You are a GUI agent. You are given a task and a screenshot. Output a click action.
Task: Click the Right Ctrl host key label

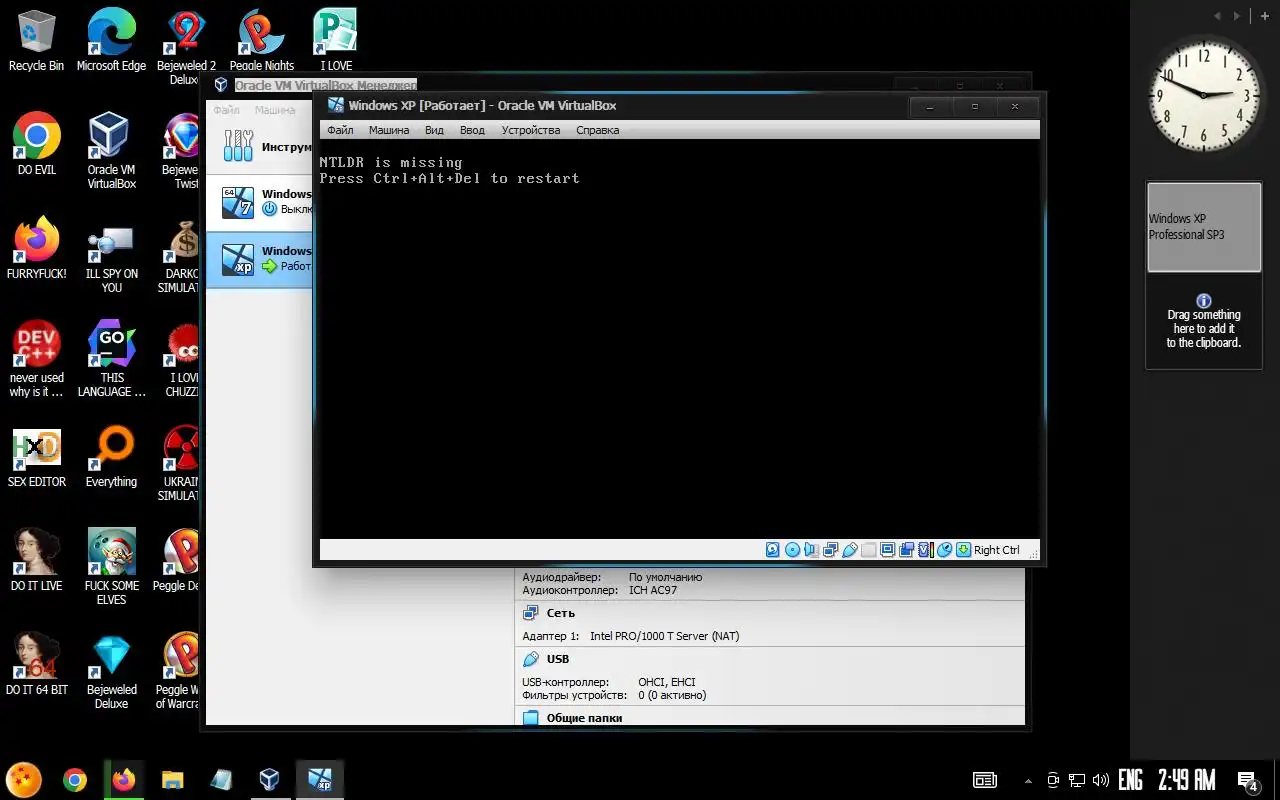click(x=997, y=550)
